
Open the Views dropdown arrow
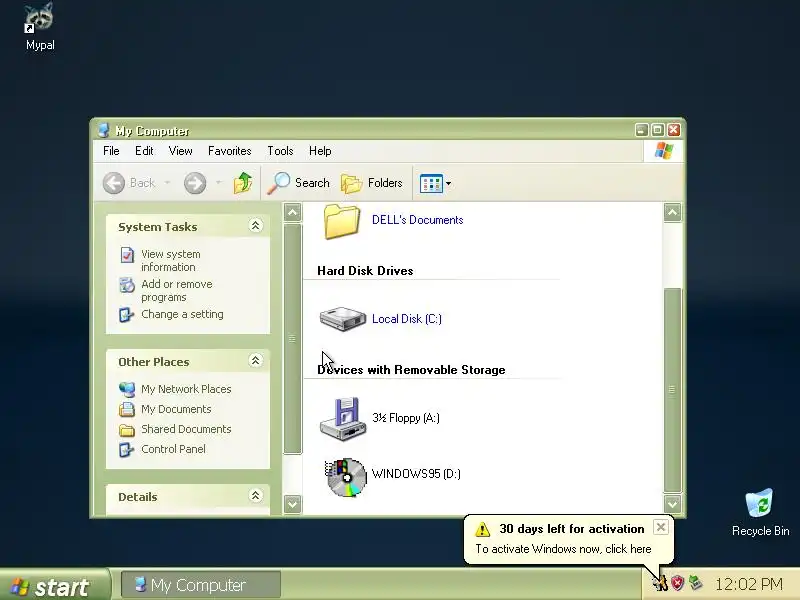point(448,184)
